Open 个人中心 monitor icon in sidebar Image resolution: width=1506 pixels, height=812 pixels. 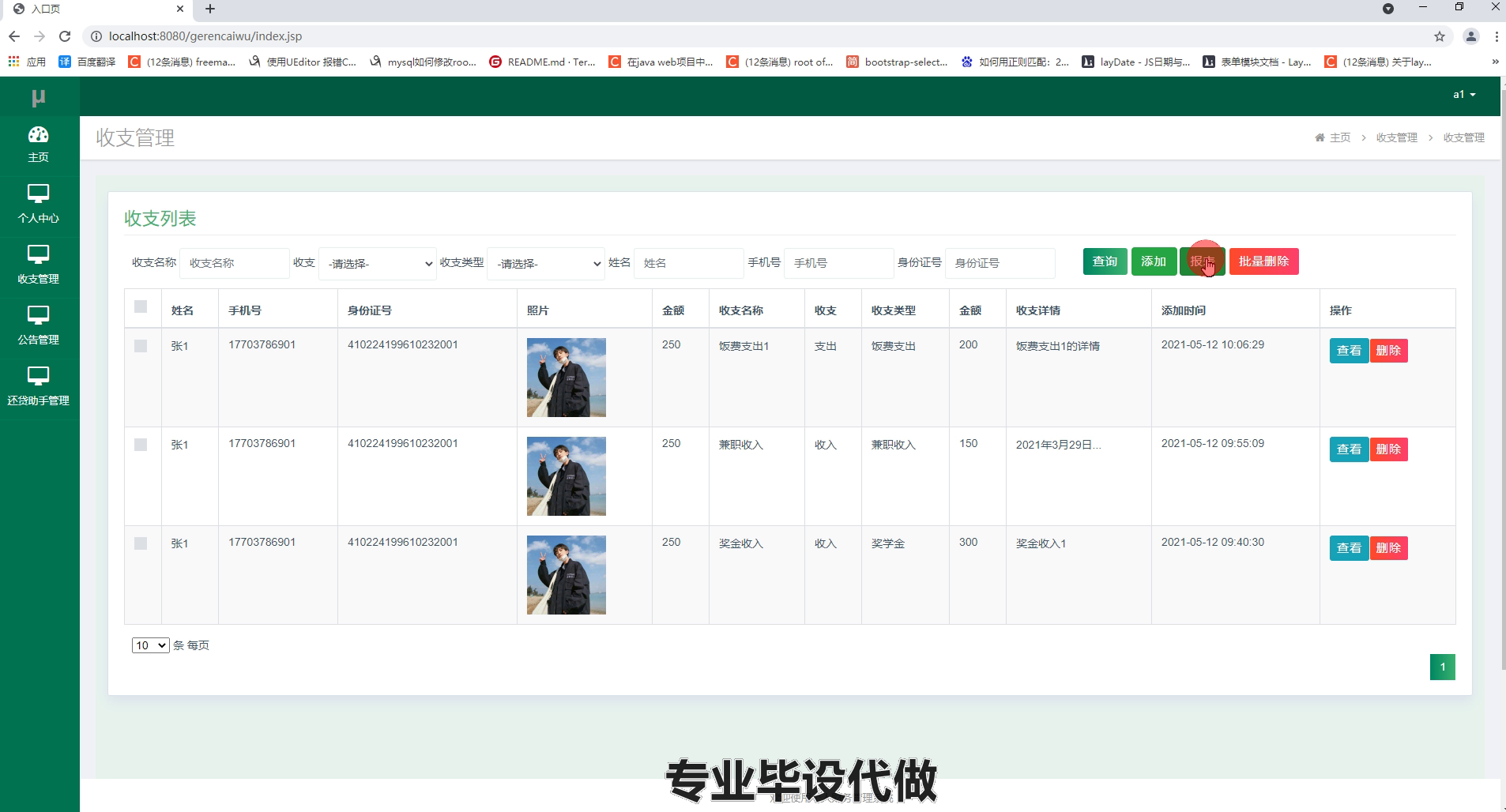point(38,194)
